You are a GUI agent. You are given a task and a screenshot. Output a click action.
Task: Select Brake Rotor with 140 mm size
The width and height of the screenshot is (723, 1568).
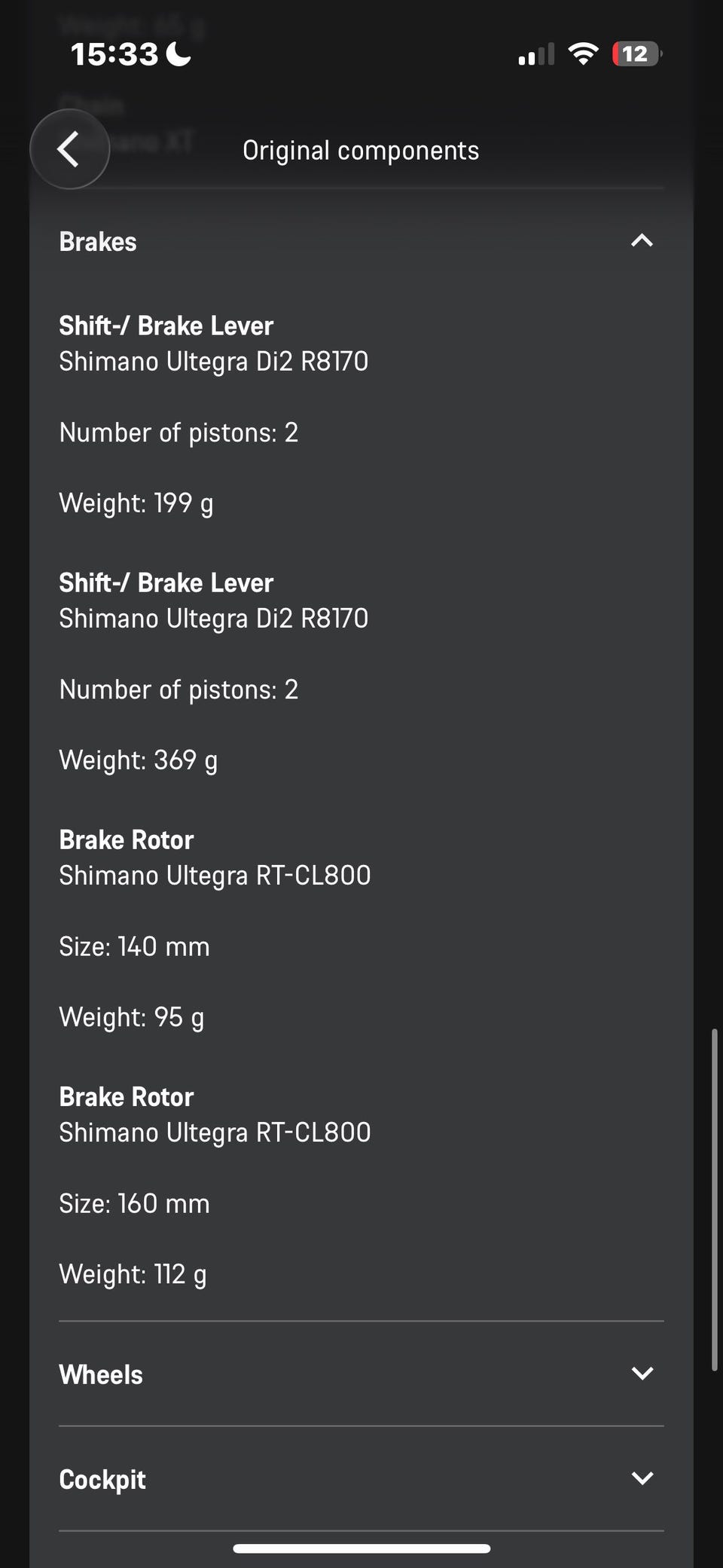click(215, 928)
